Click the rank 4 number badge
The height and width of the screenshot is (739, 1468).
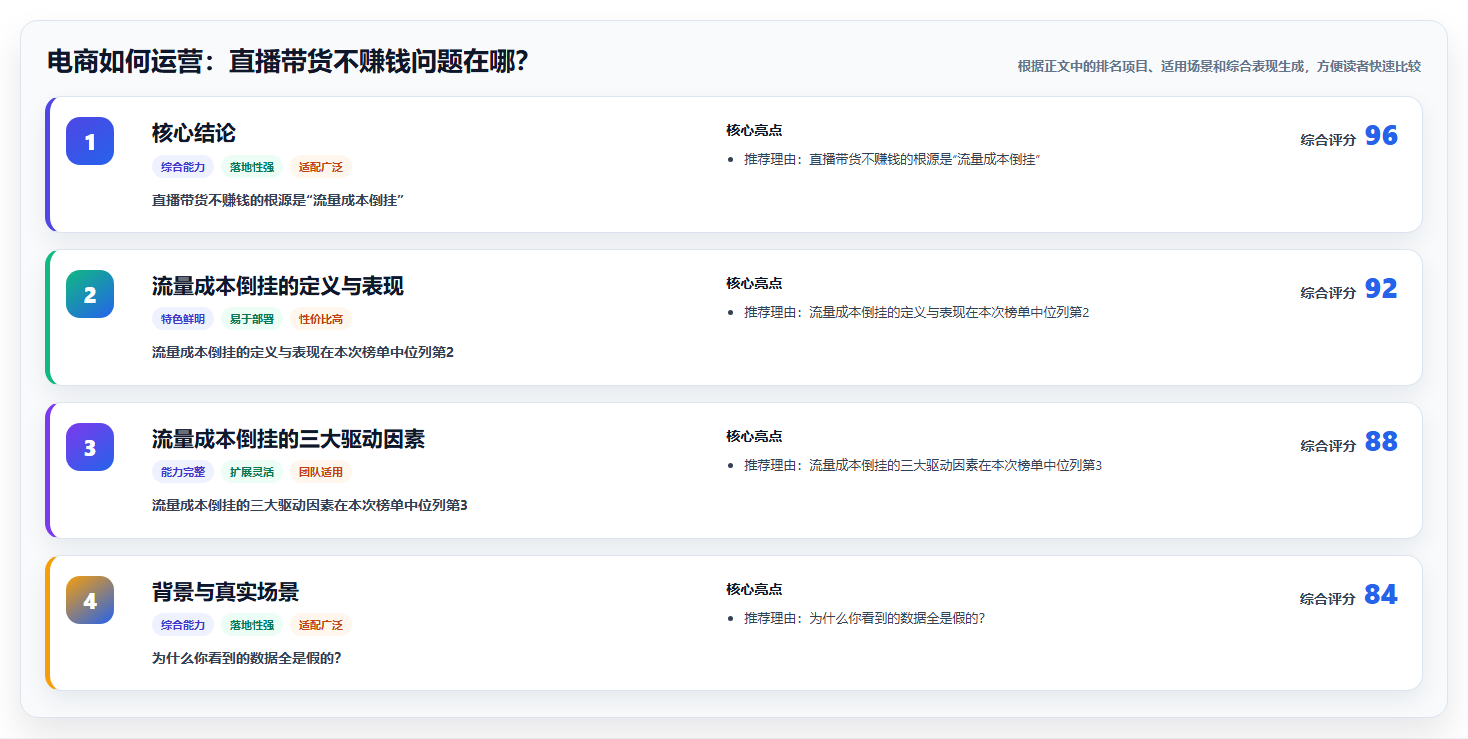click(90, 600)
